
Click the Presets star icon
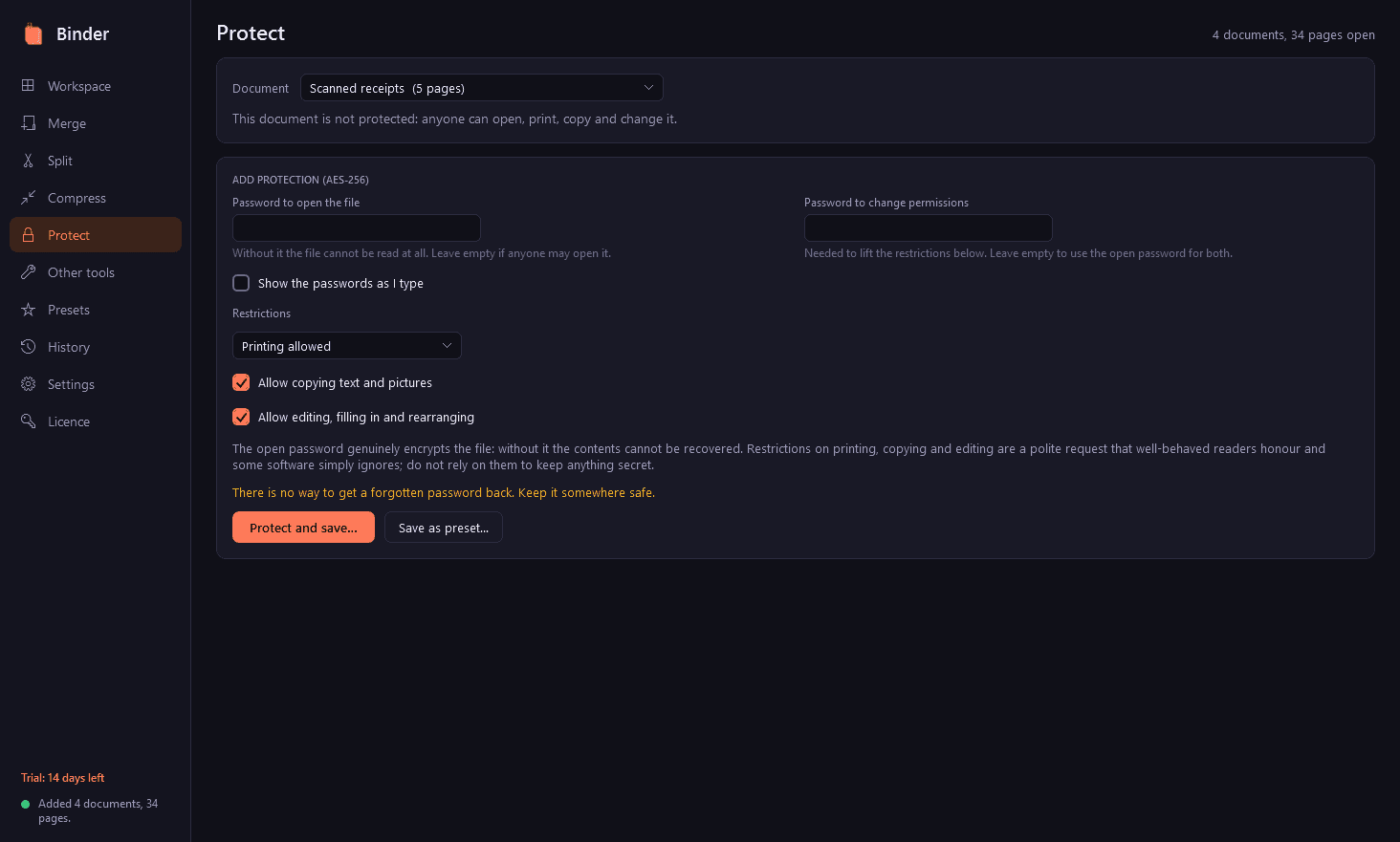tap(29, 310)
